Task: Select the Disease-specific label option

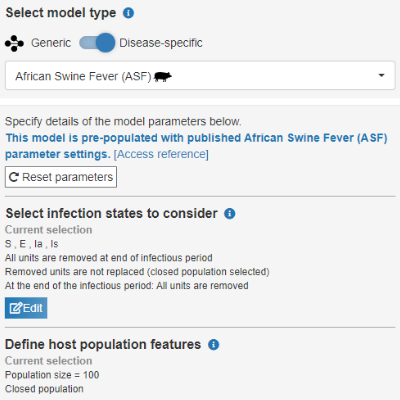Action: (x=161, y=43)
